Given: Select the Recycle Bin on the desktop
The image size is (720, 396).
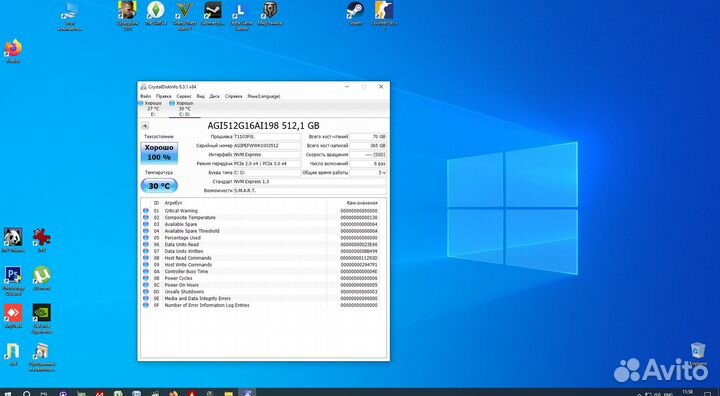Looking at the screenshot, I should [x=698, y=354].
